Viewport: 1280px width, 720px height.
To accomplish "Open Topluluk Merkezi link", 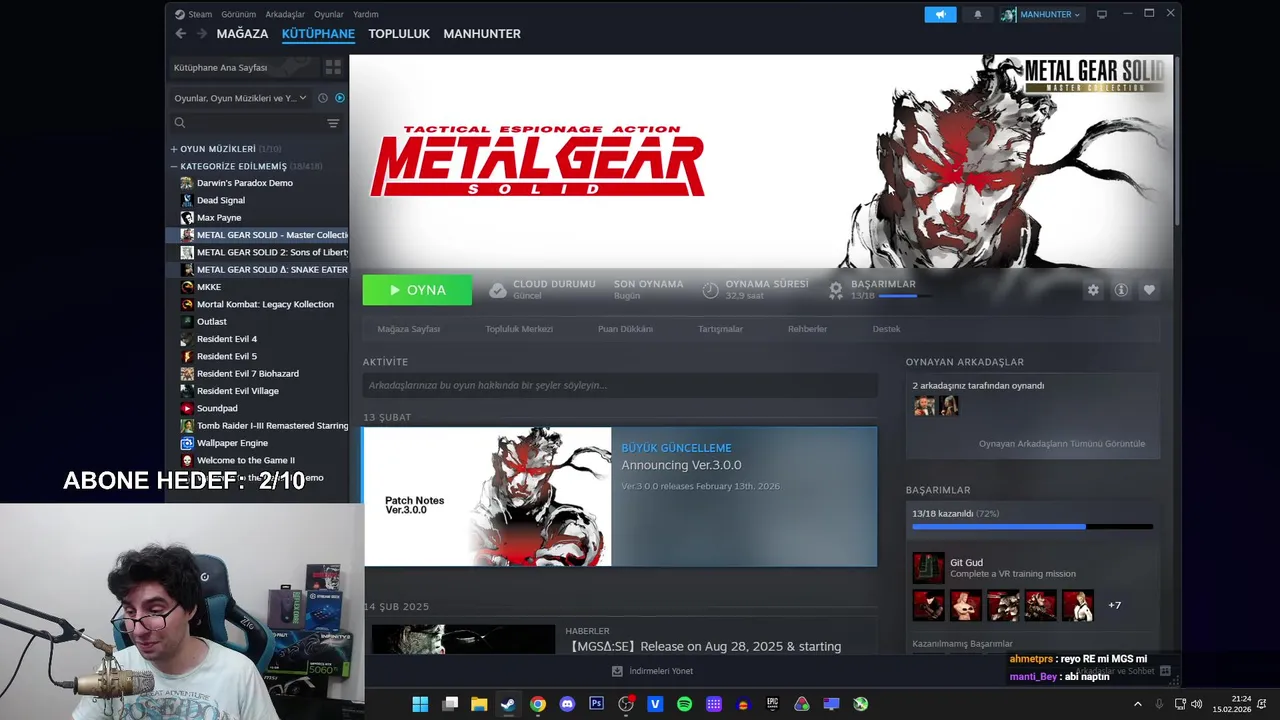I will tap(519, 329).
